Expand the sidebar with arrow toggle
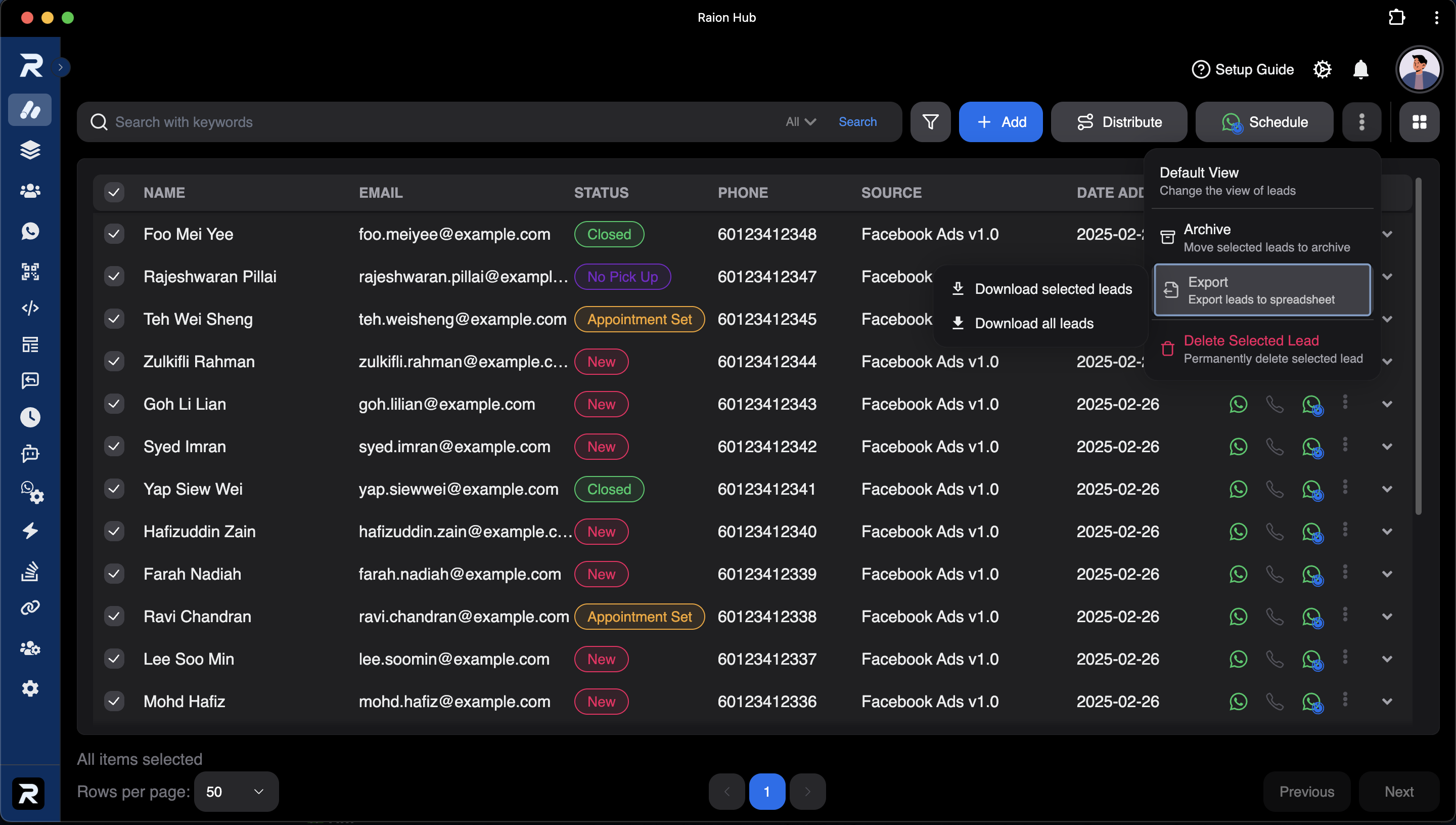The height and width of the screenshot is (825, 1456). (x=60, y=67)
